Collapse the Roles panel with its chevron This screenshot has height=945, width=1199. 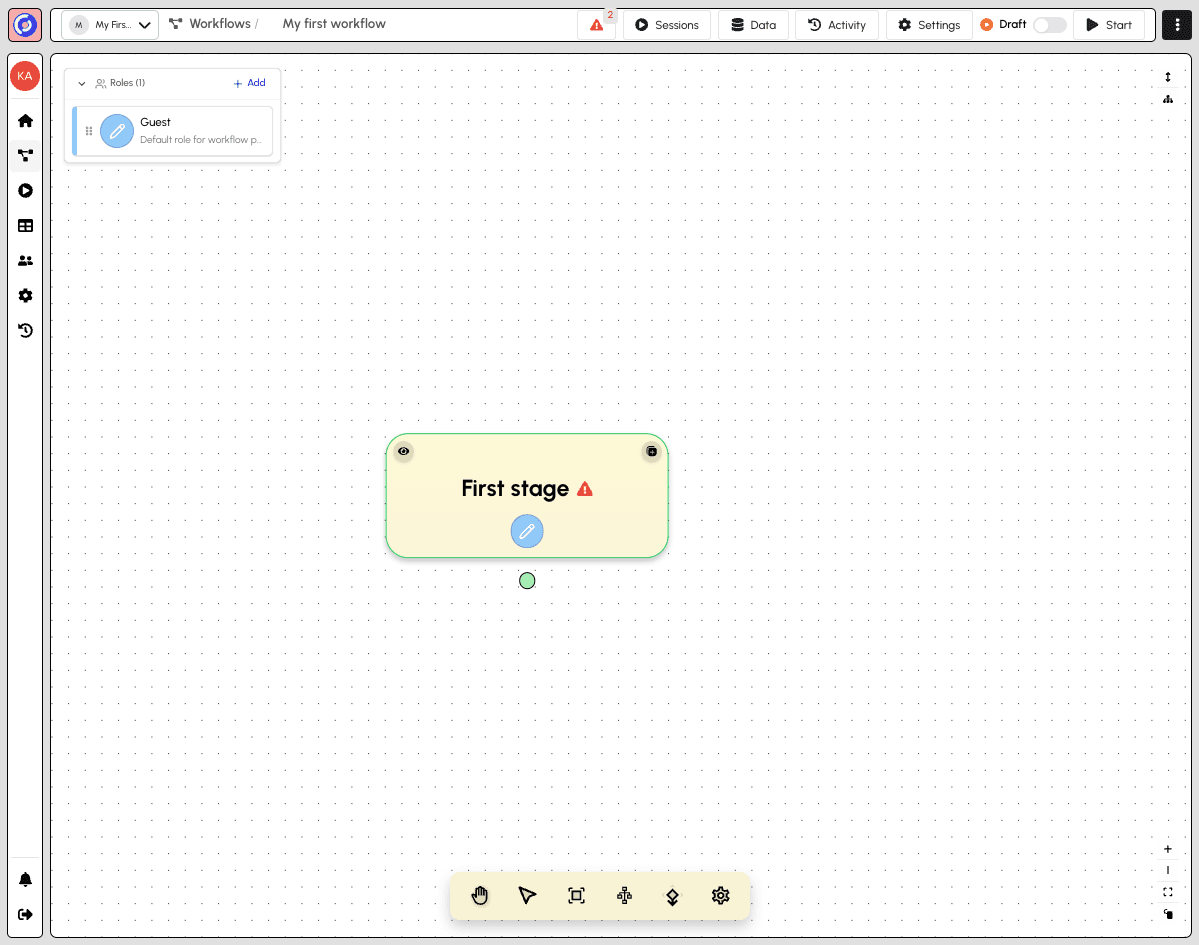[82, 83]
